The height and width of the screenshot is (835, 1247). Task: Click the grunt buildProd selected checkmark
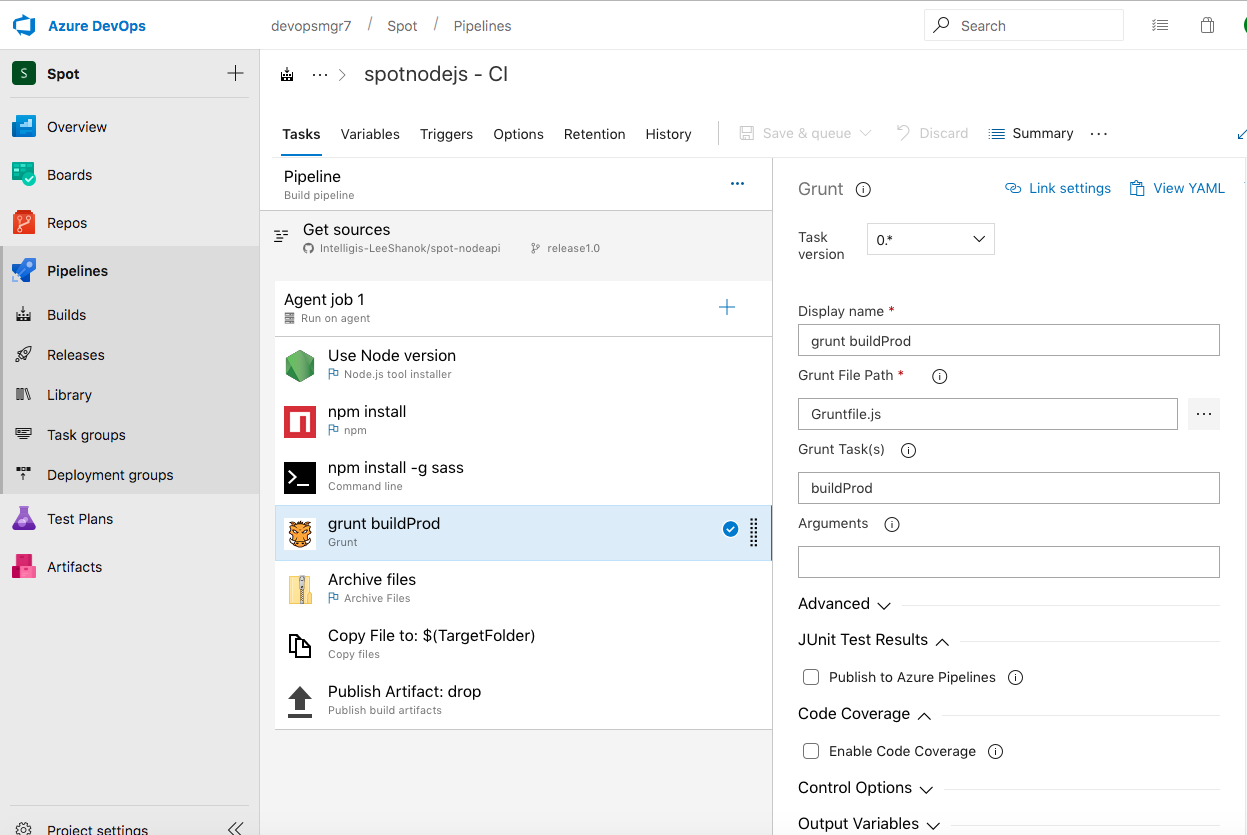(730, 529)
